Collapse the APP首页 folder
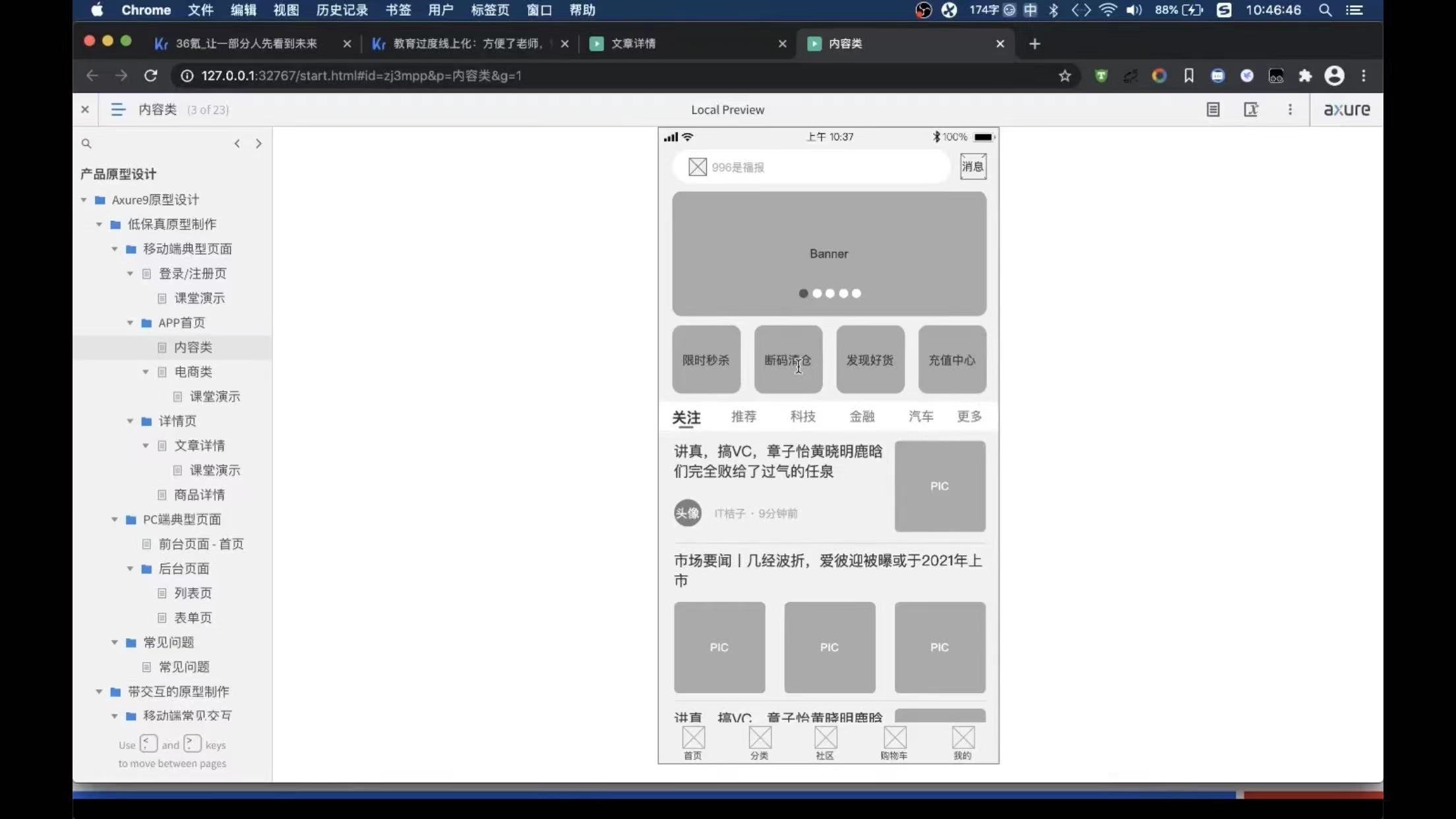The width and height of the screenshot is (1456, 819). (130, 323)
